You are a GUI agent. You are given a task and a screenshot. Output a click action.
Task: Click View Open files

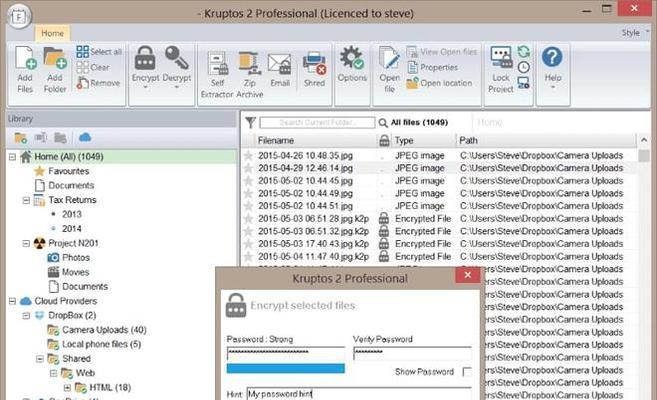tap(442, 52)
